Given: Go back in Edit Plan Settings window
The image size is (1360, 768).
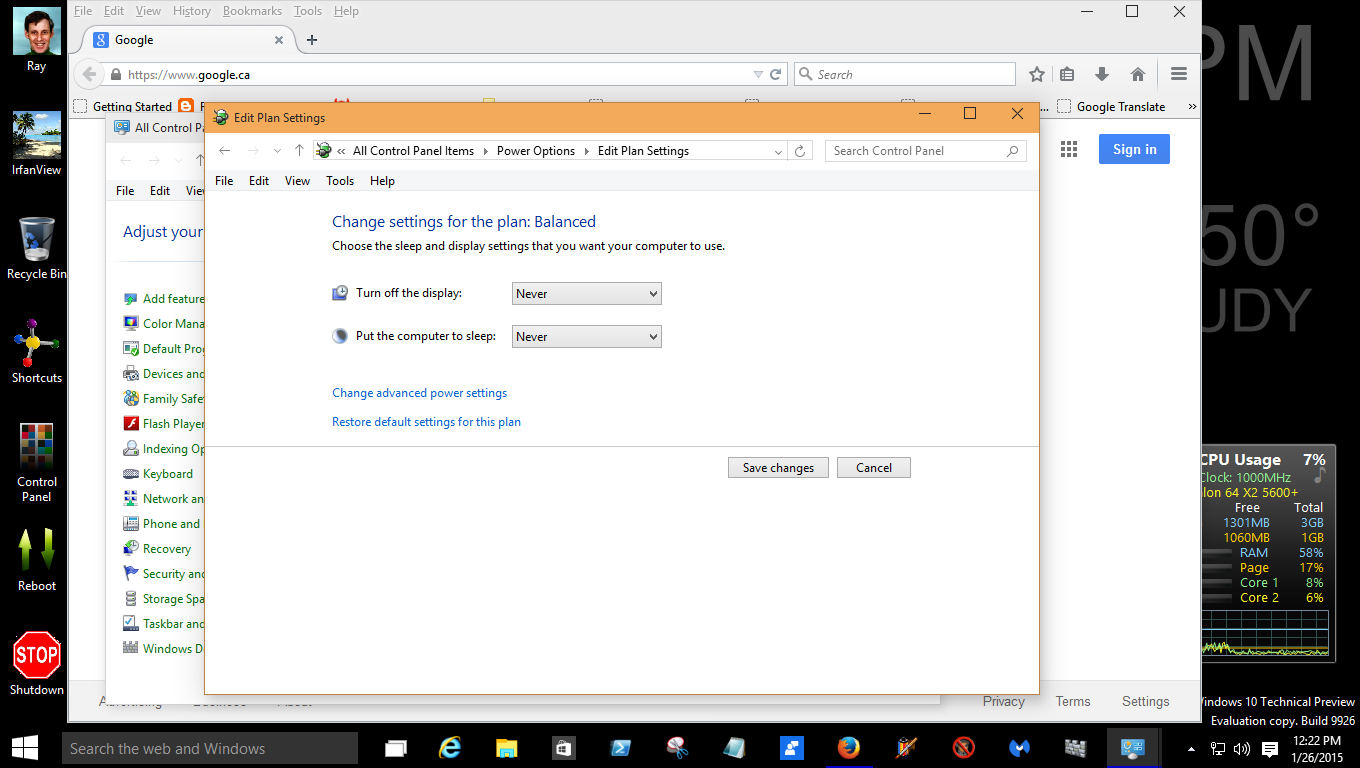Looking at the screenshot, I should tap(225, 151).
